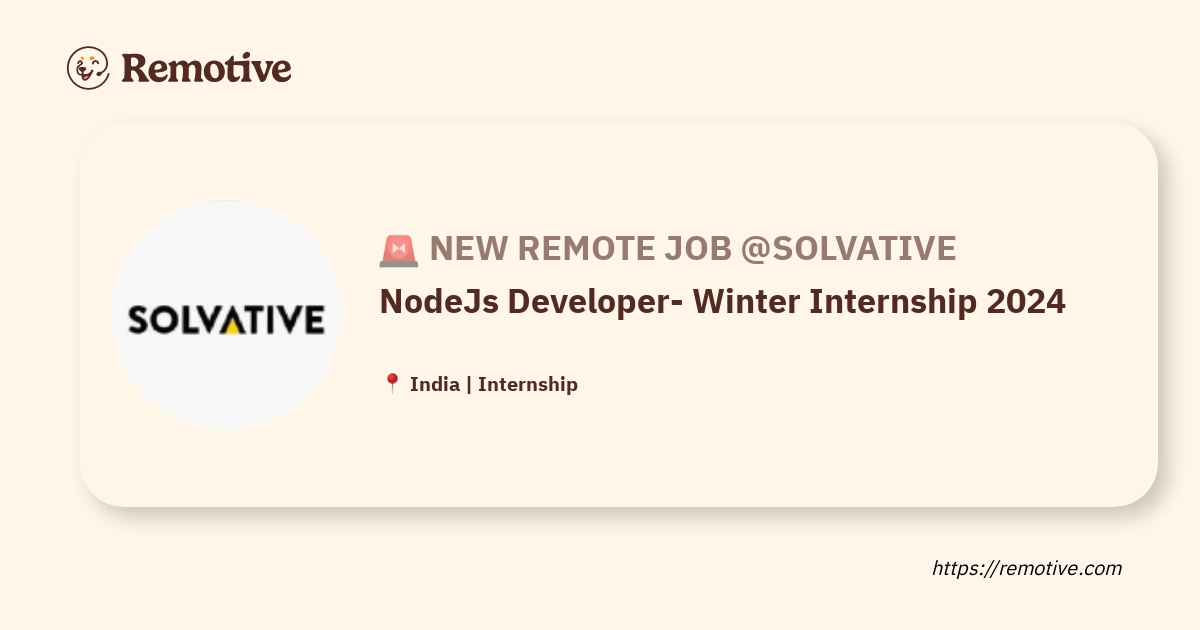
Task: Open the Remotive wordmark homepage link
Action: (206, 68)
